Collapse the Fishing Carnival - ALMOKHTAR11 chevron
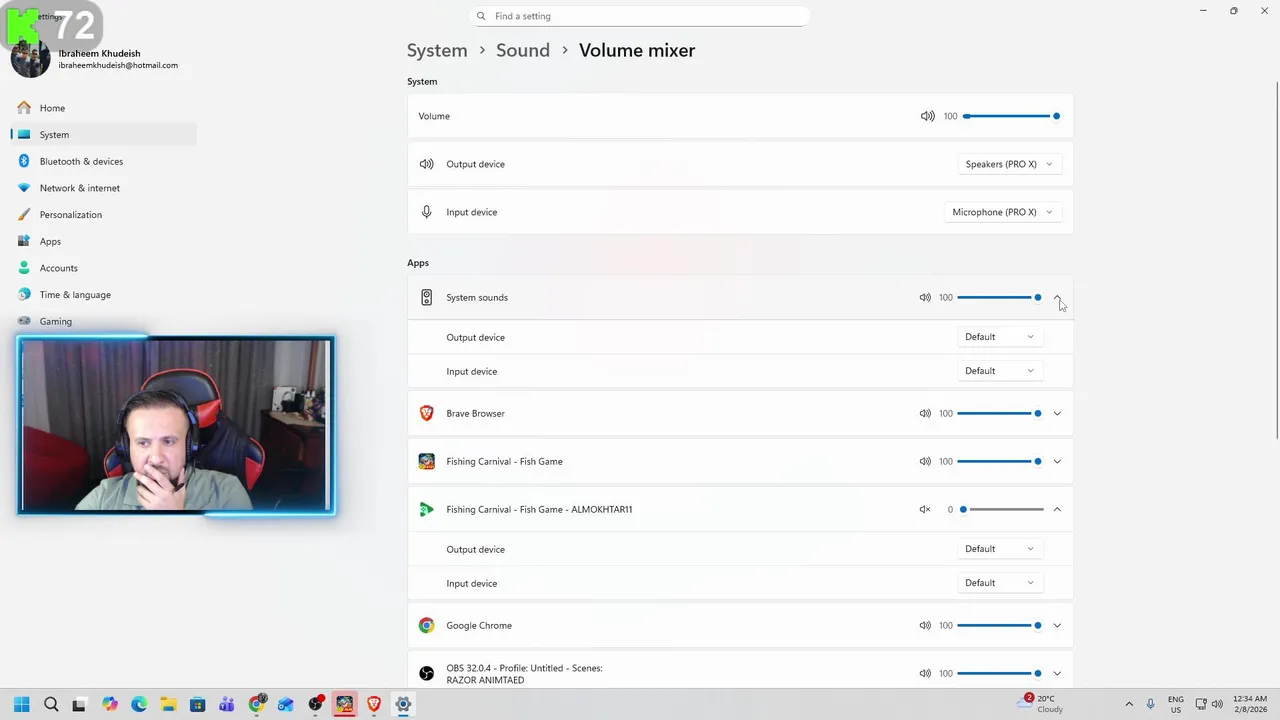 [1057, 509]
